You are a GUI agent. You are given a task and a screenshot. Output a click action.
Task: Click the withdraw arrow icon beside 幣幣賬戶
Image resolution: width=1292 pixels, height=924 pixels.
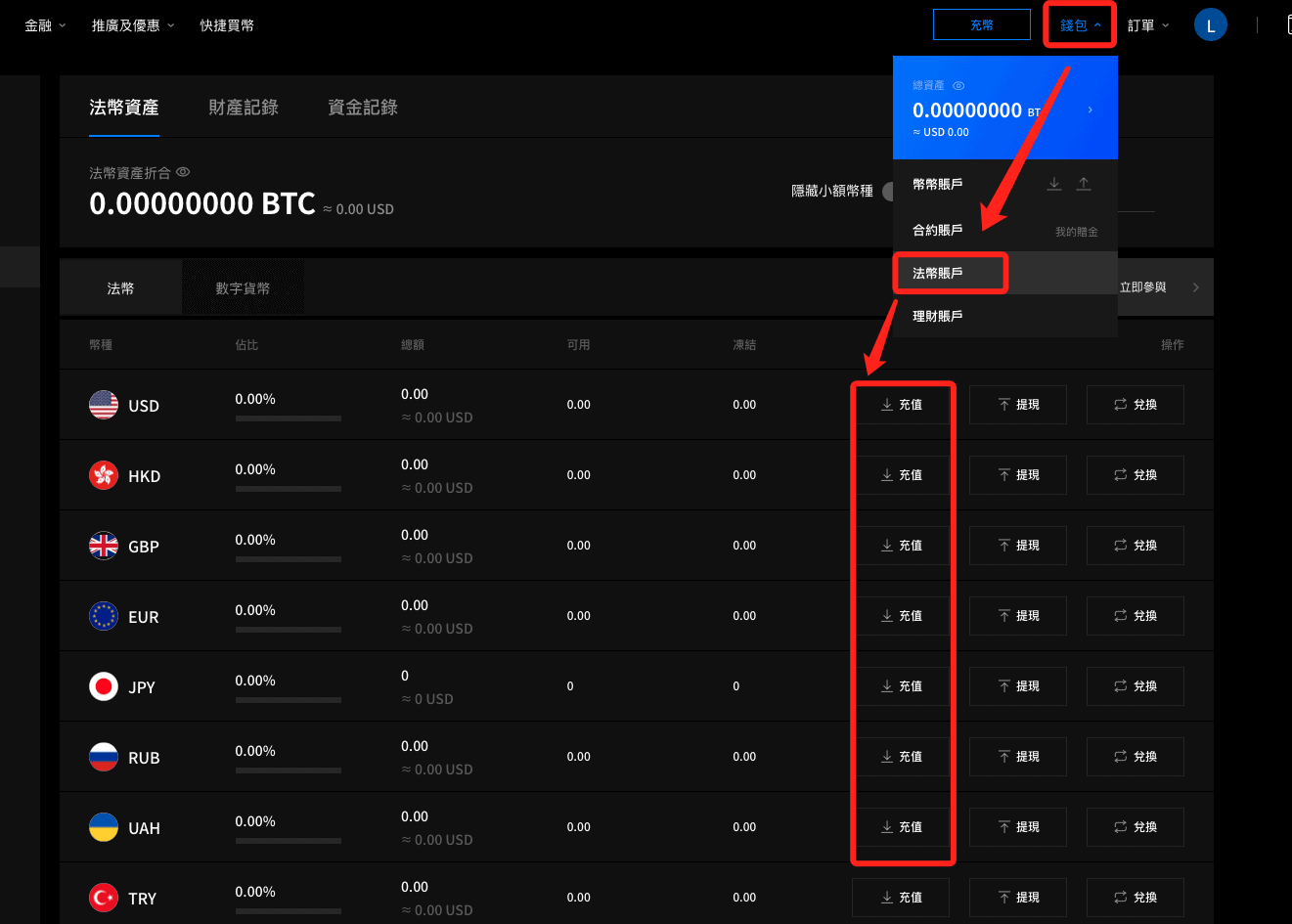pos(1084,183)
